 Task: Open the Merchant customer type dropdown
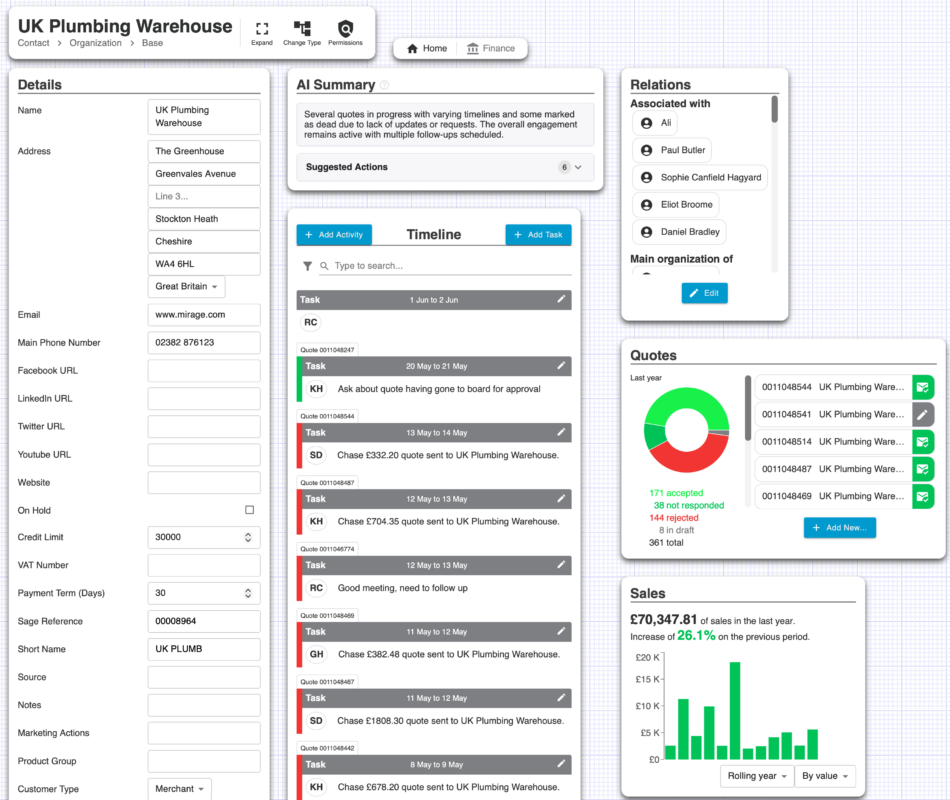(179, 789)
